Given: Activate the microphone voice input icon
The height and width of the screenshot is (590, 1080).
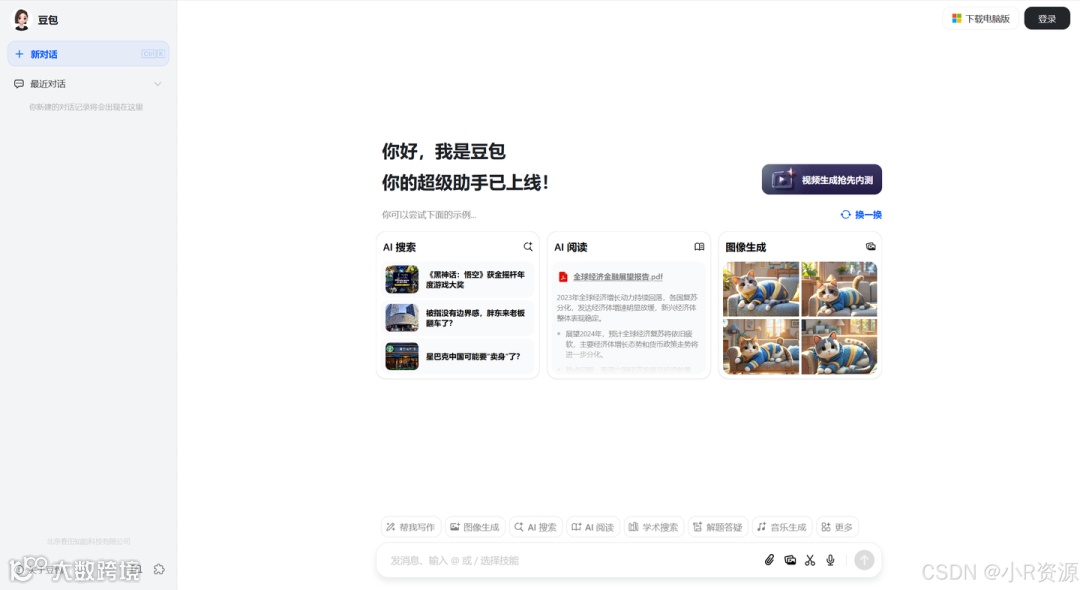Looking at the screenshot, I should tap(830, 560).
